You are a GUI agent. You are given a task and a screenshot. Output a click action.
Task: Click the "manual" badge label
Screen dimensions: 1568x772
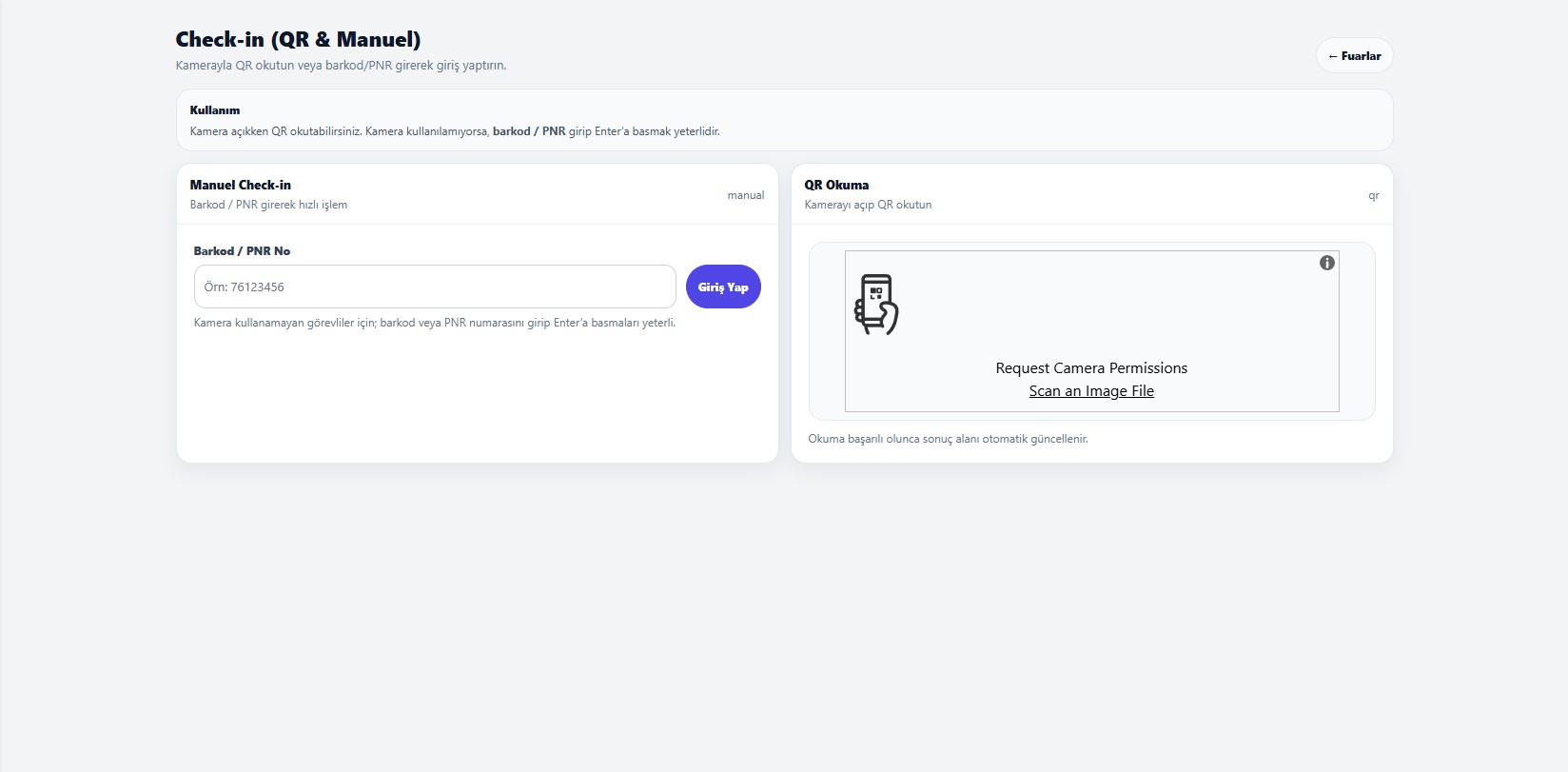pyautogui.click(x=746, y=195)
